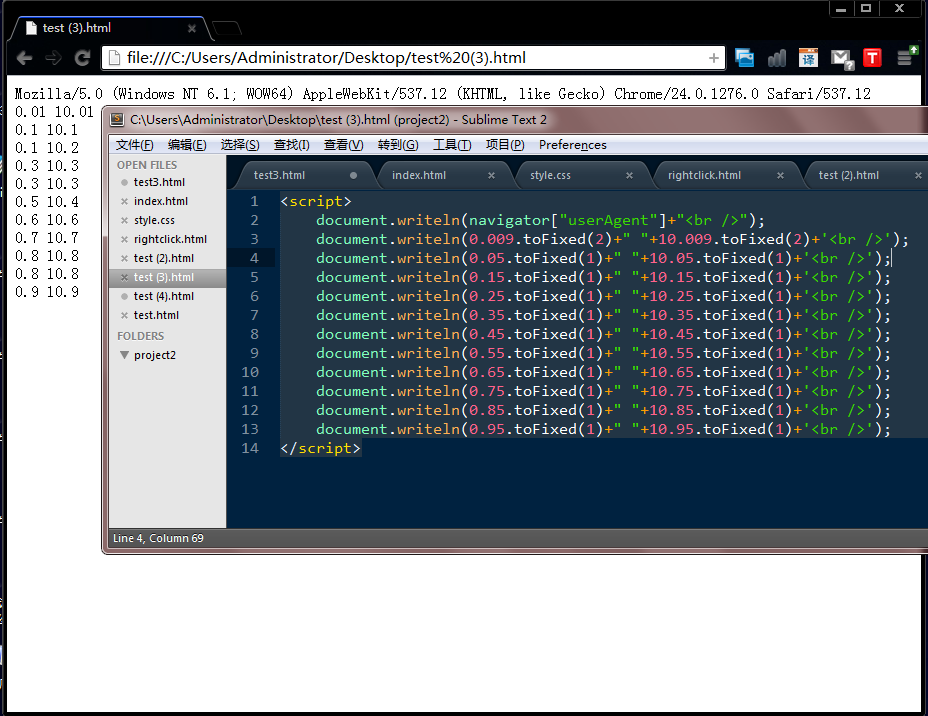Open the 文件(F) menu in Sublime Text

(x=134, y=145)
